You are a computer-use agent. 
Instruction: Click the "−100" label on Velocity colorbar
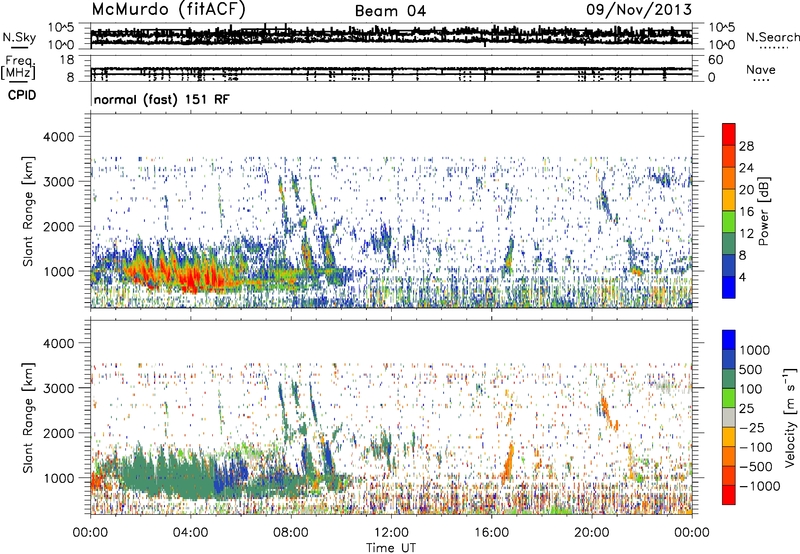click(x=756, y=447)
